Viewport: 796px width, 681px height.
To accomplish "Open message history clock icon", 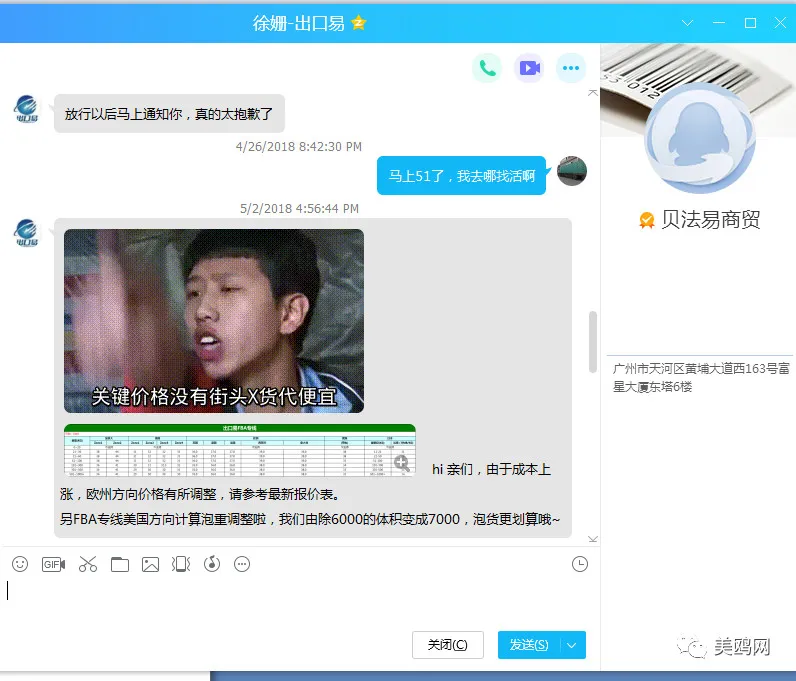I will [580, 564].
